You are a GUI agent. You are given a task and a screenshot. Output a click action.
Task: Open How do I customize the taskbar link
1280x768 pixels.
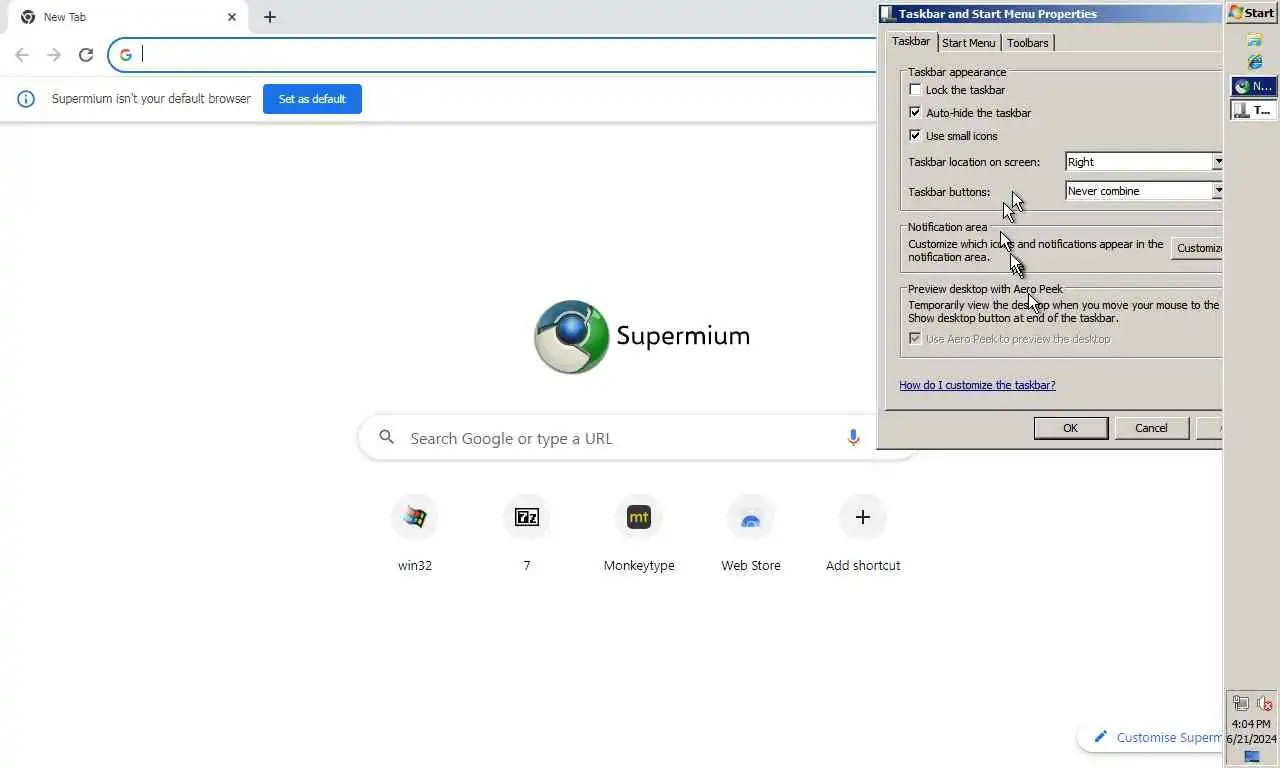point(977,385)
